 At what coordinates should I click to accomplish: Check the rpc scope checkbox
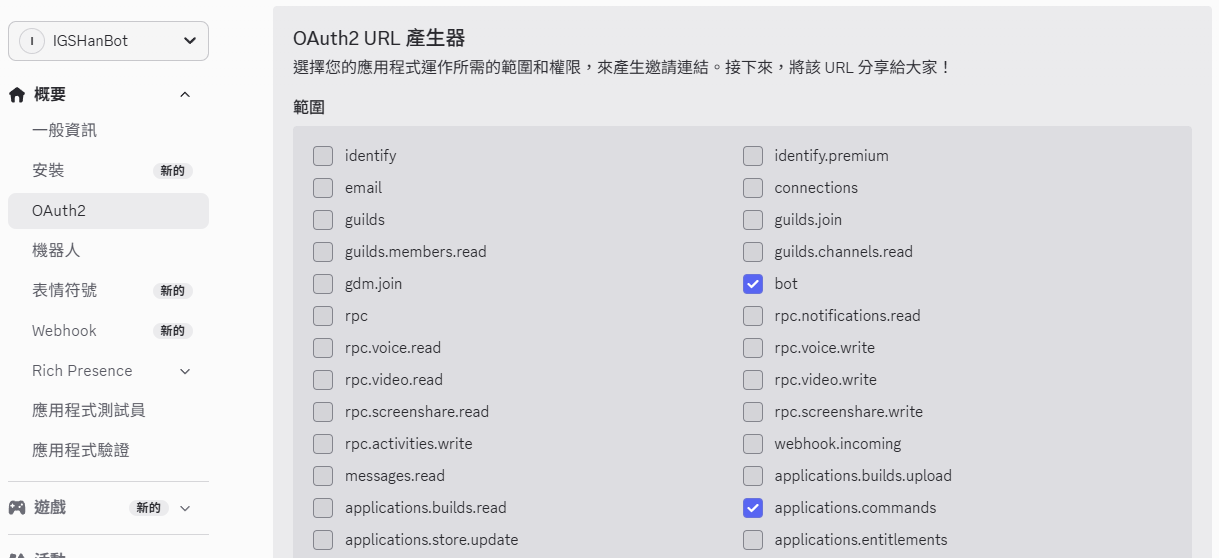(x=323, y=316)
